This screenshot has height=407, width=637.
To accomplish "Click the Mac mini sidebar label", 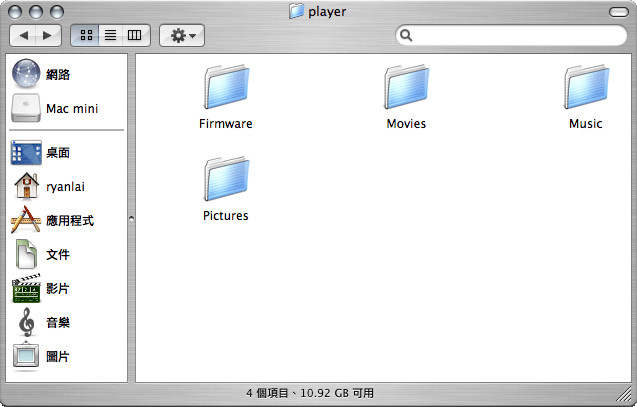I will point(72,108).
